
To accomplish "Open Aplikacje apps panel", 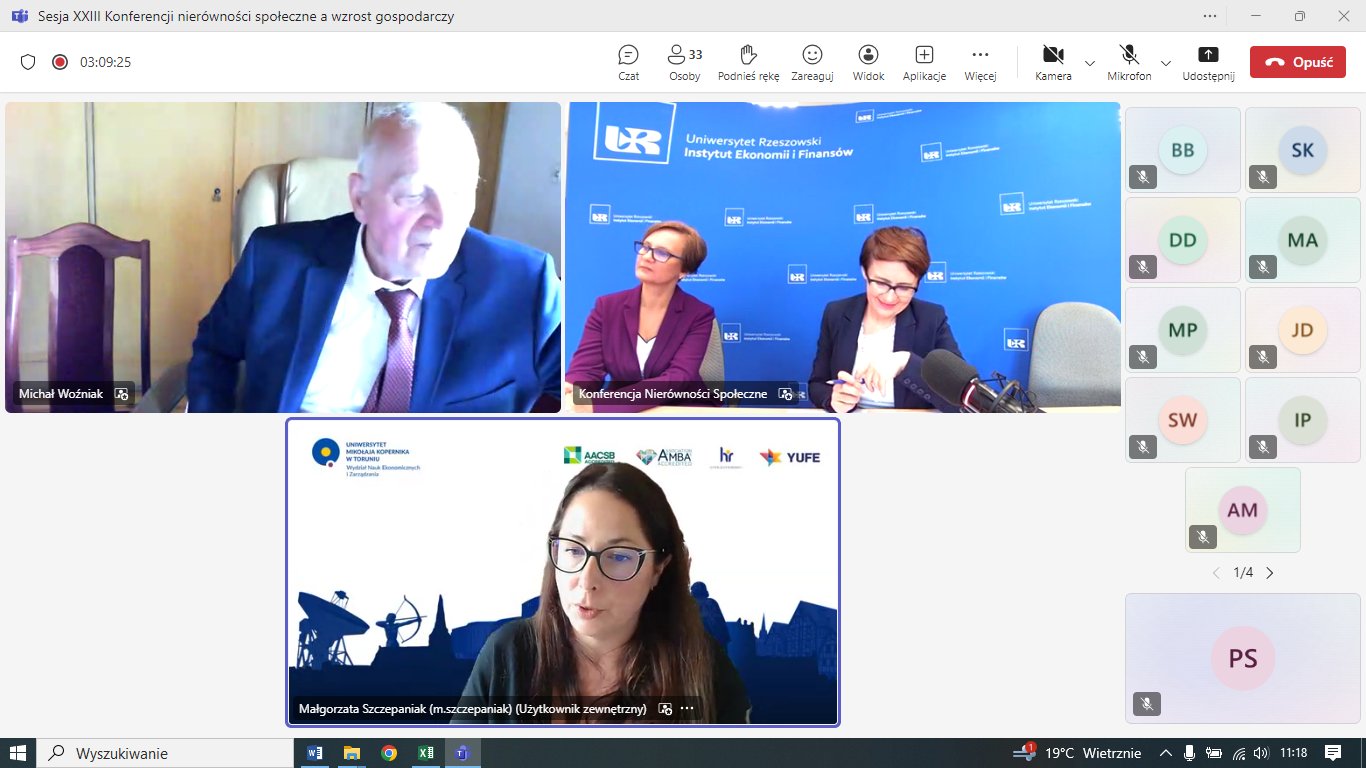I will [924, 62].
